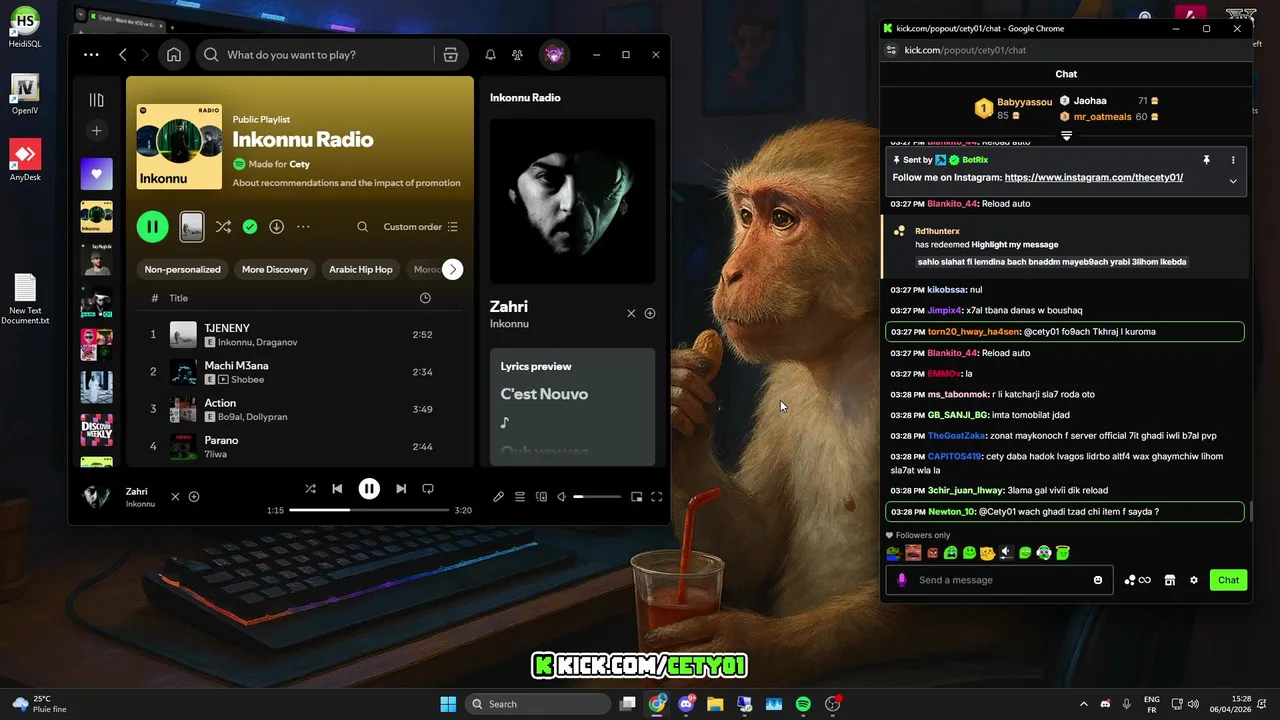Pause playlist with big green button
1280x720 pixels.
(153, 227)
